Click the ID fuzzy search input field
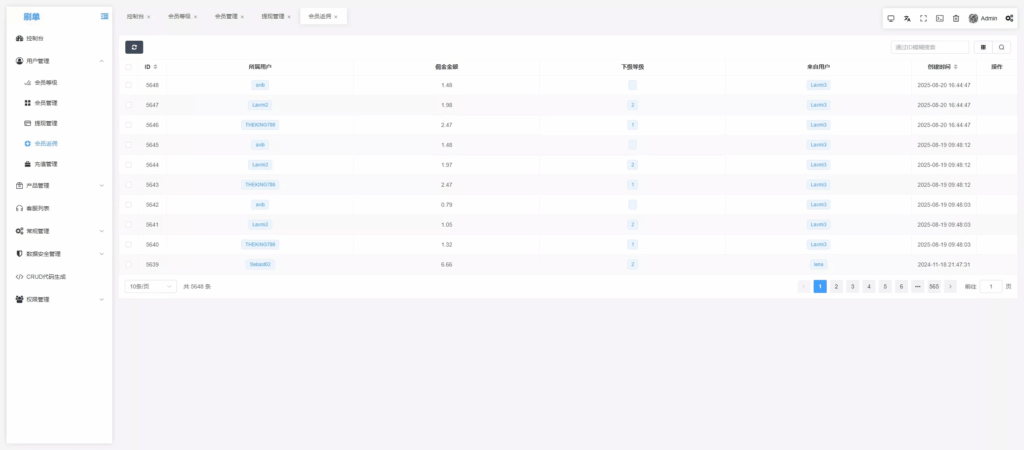Viewport: 1024px width, 450px height. [929, 47]
